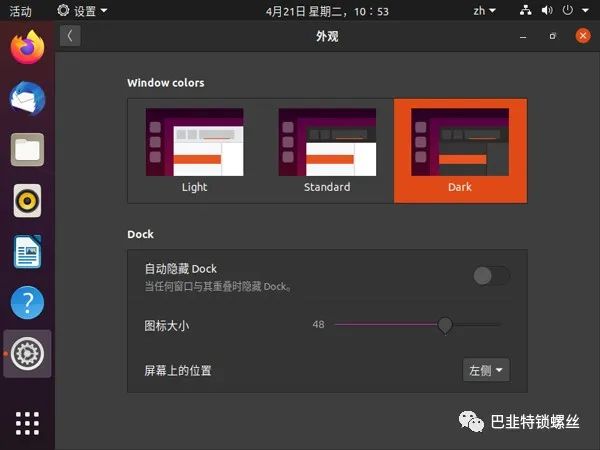Go back with the header arrow button
Image resolution: width=600 pixels, height=450 pixels.
pos(70,36)
